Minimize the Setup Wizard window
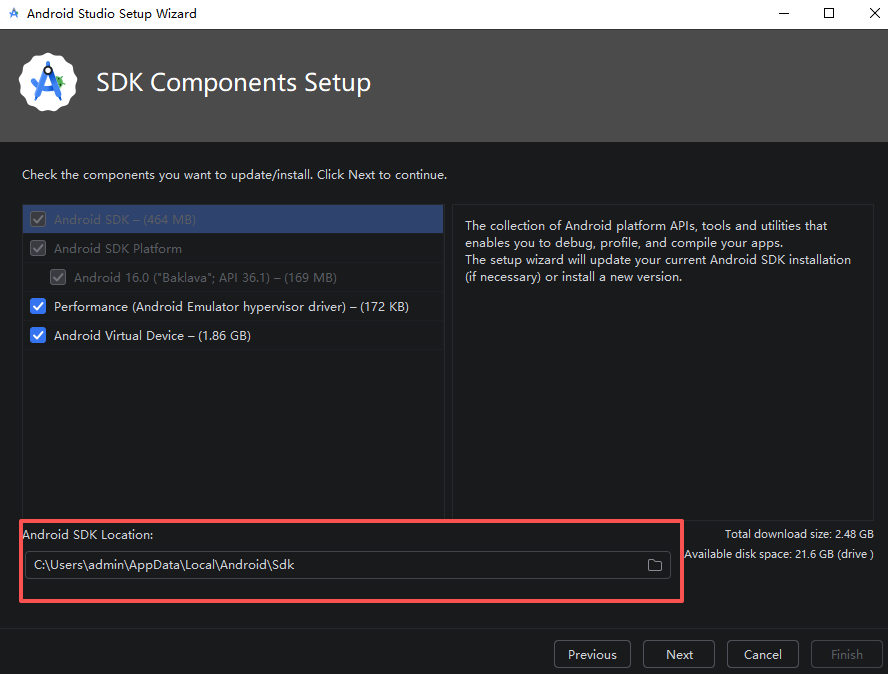The image size is (888, 674). coord(784,13)
